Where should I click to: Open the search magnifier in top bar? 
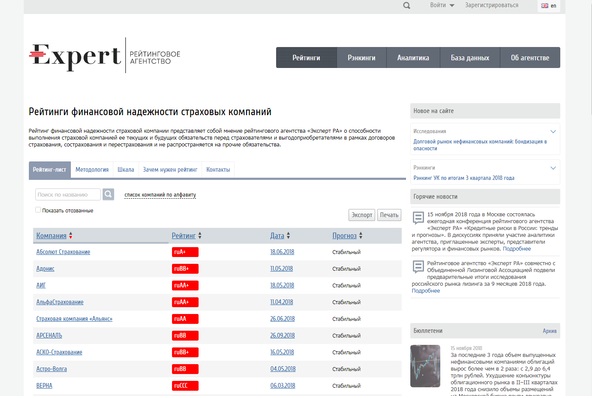(x=407, y=6)
